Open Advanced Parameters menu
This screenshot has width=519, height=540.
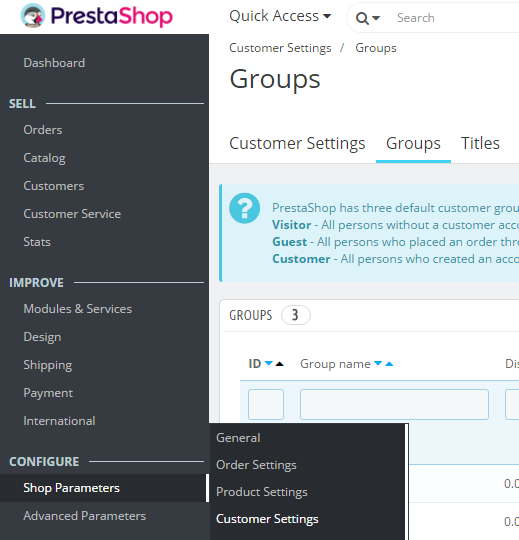click(85, 516)
